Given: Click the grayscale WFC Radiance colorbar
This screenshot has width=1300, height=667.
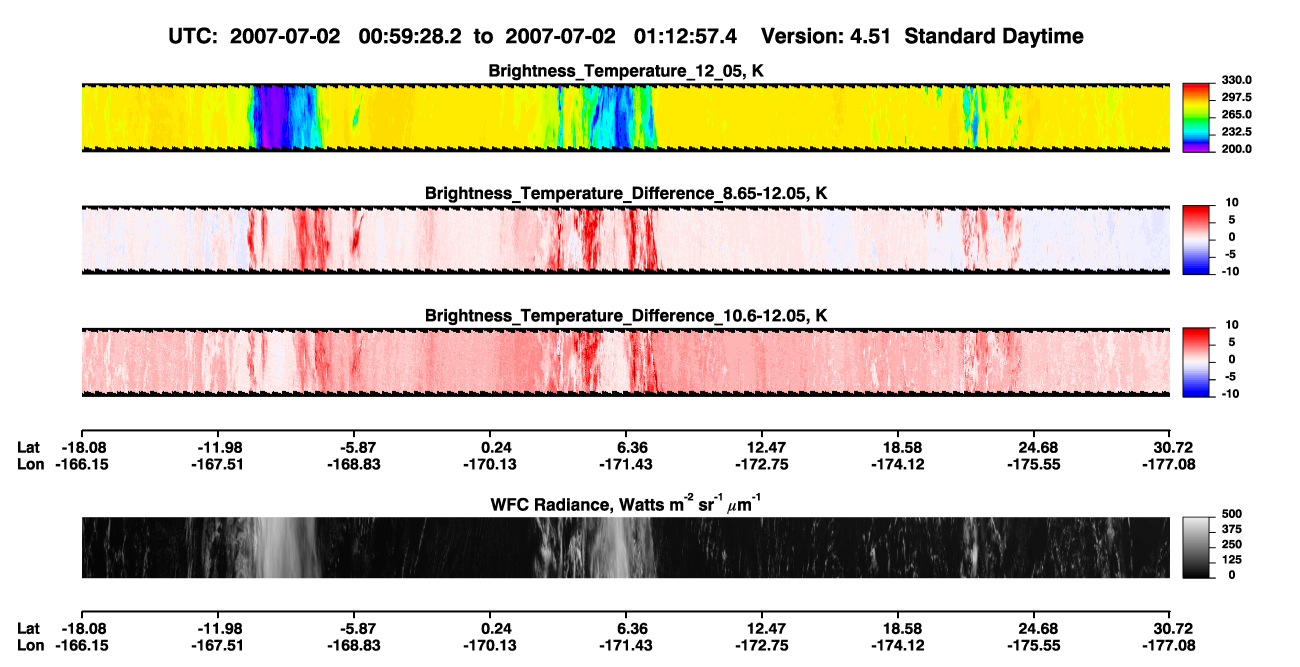Looking at the screenshot, I should click(1197, 548).
